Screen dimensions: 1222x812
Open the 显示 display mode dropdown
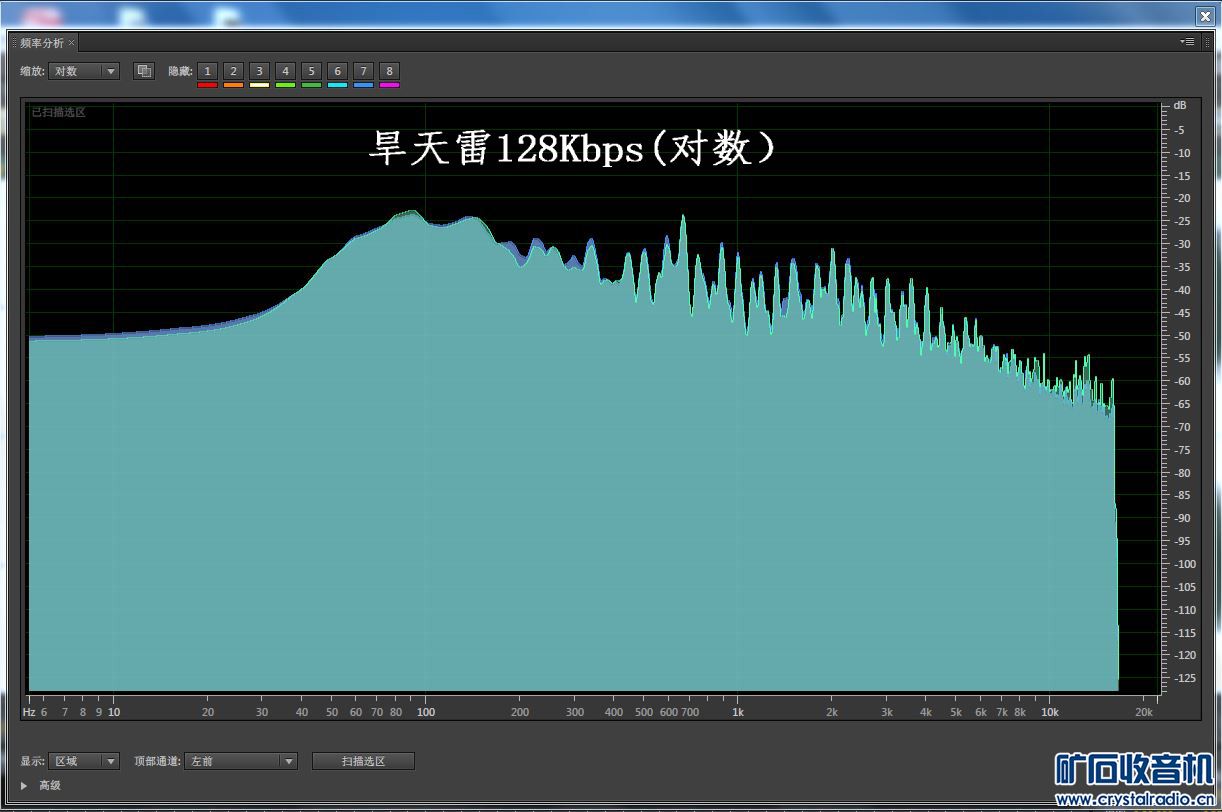(x=84, y=761)
